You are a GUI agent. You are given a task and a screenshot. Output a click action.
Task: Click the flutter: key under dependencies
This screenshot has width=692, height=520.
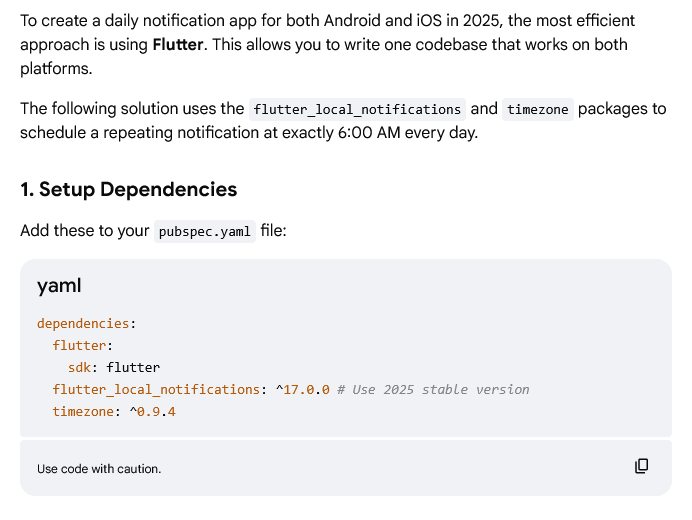[83, 346]
